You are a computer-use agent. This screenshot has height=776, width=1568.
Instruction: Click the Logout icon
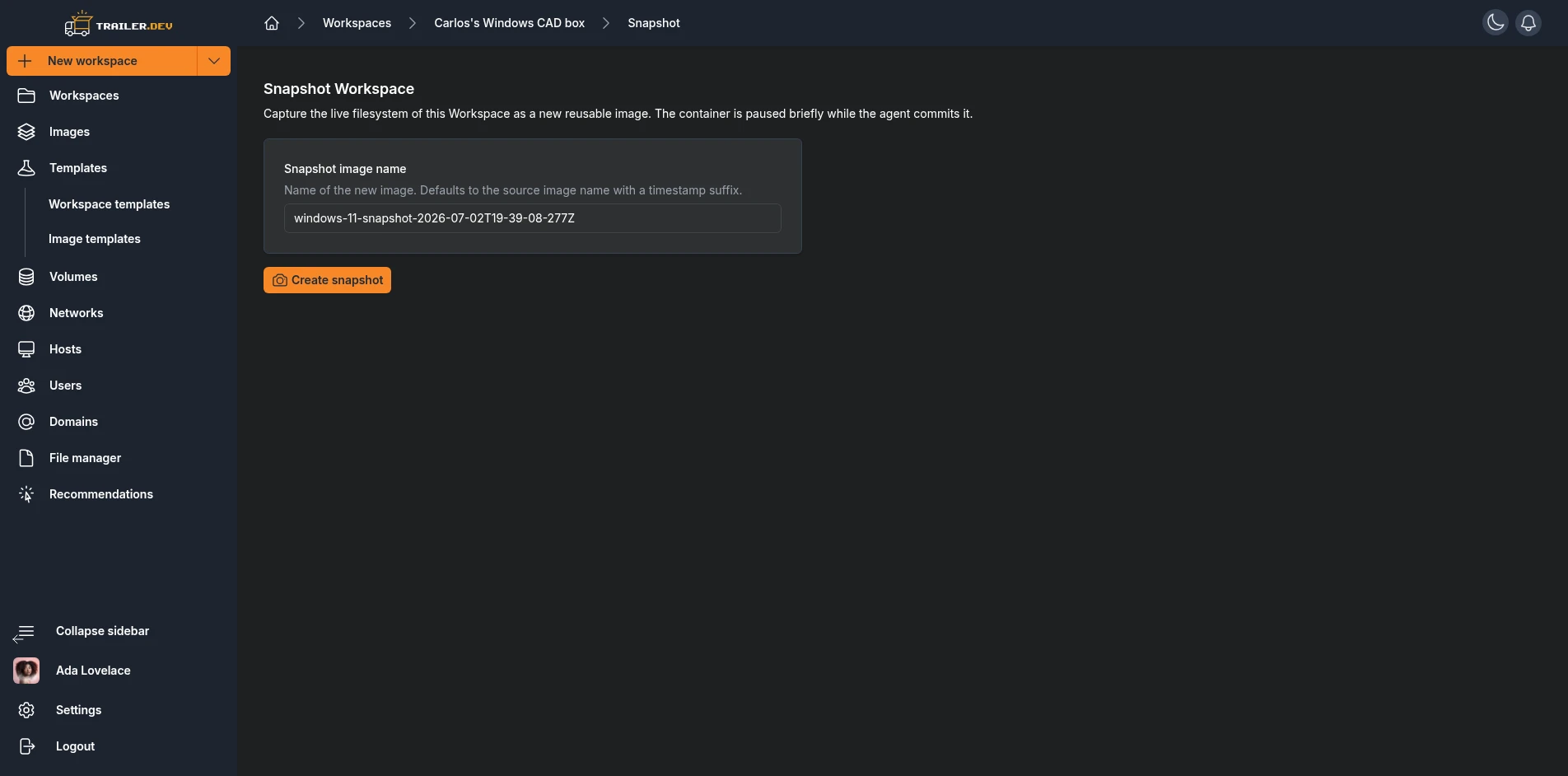(26, 746)
